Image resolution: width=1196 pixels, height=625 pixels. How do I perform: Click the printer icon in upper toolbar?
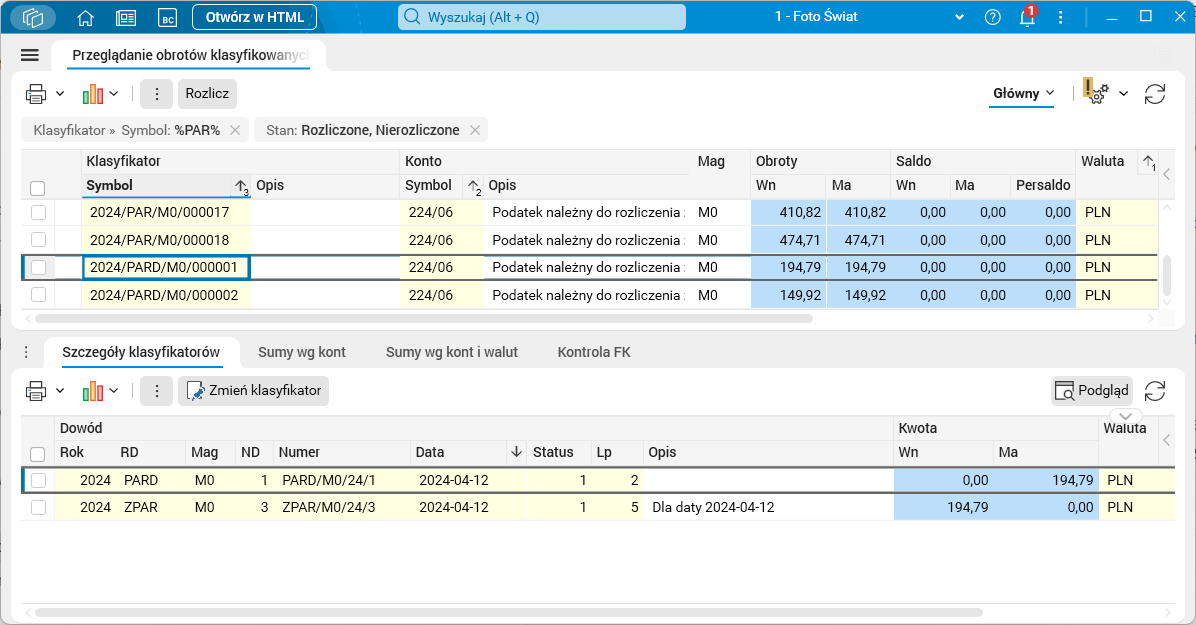tap(36, 94)
